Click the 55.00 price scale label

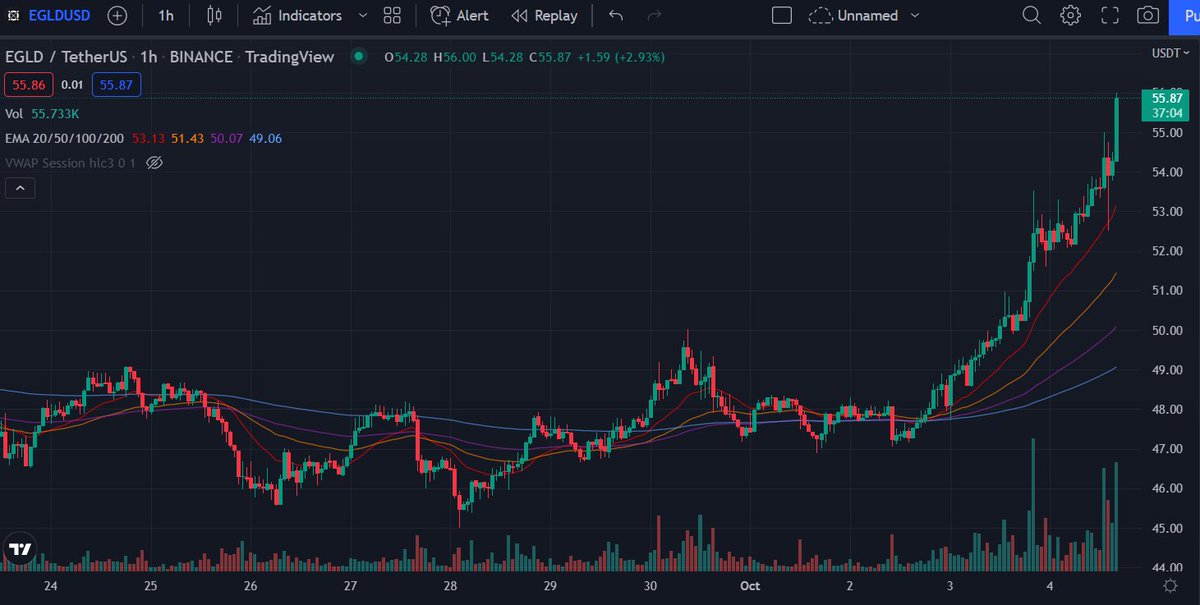[x=1167, y=132]
